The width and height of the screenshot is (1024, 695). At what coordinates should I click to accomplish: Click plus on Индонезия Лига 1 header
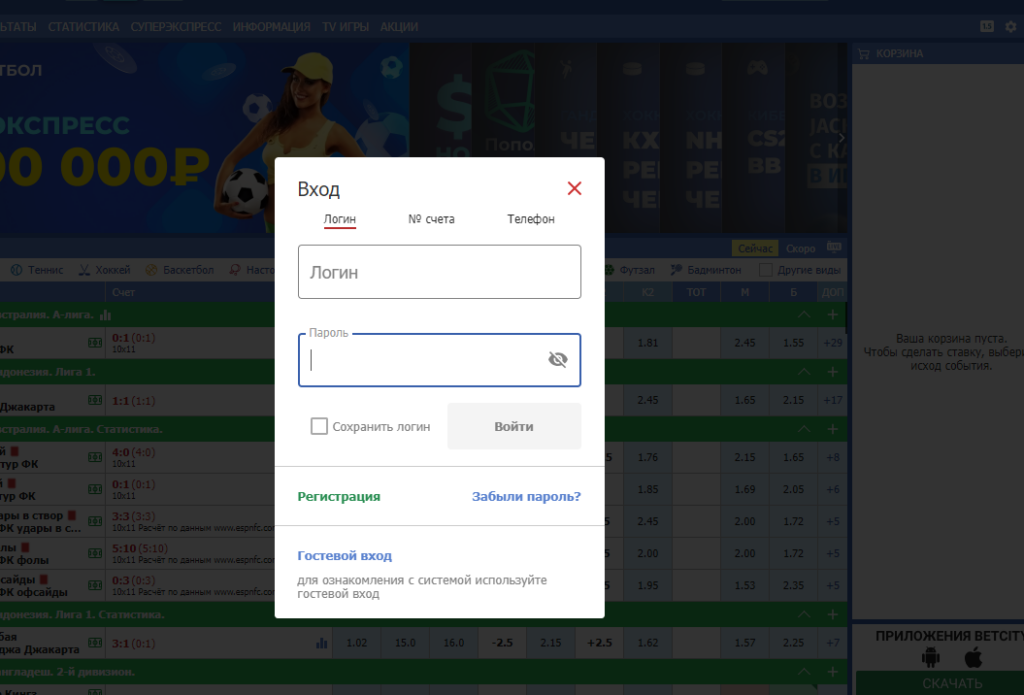833,372
